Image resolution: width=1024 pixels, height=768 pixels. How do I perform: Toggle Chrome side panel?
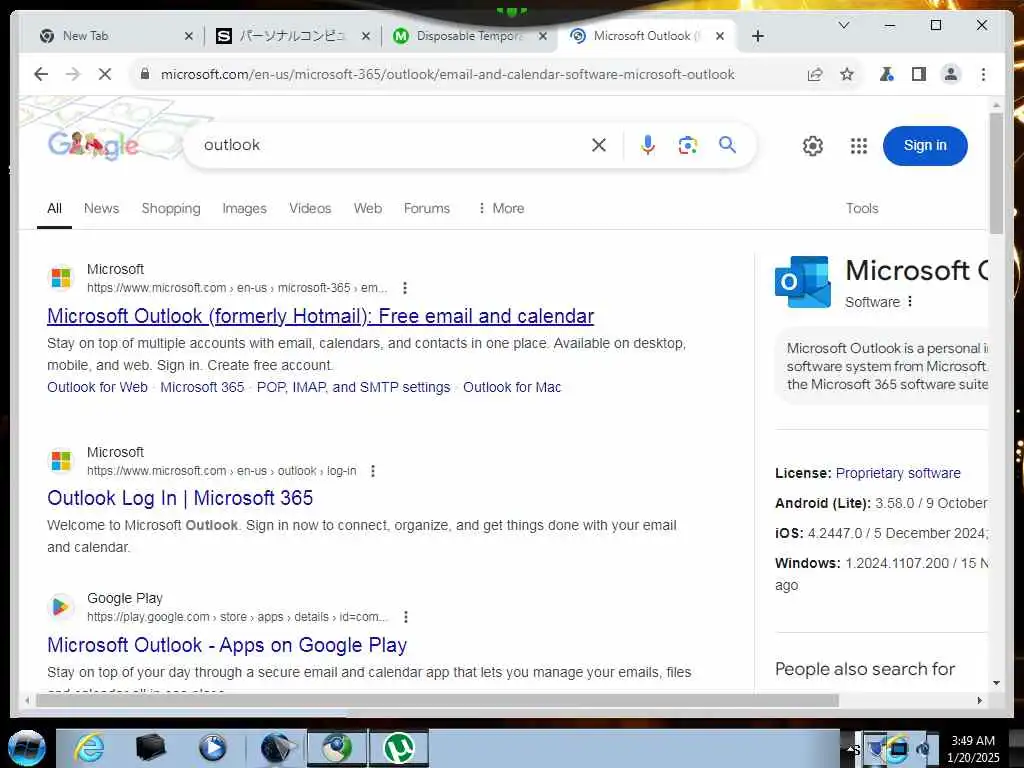tap(919, 74)
